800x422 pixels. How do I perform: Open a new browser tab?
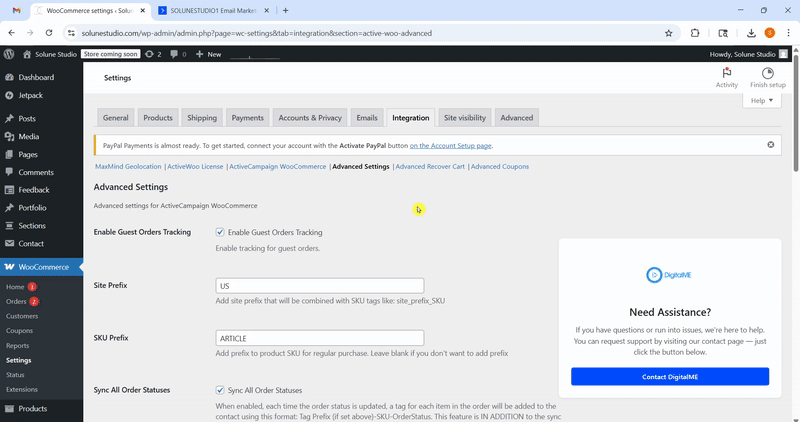click(285, 10)
